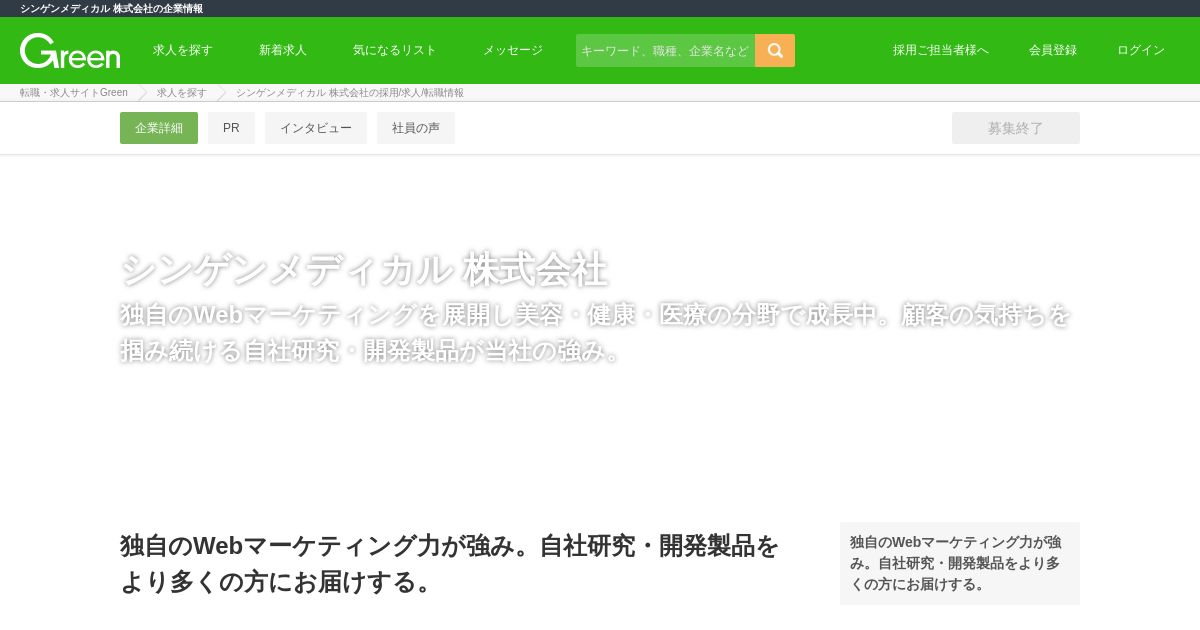Select the 企業詳細 tab
1200x630 pixels.
pyautogui.click(x=159, y=128)
